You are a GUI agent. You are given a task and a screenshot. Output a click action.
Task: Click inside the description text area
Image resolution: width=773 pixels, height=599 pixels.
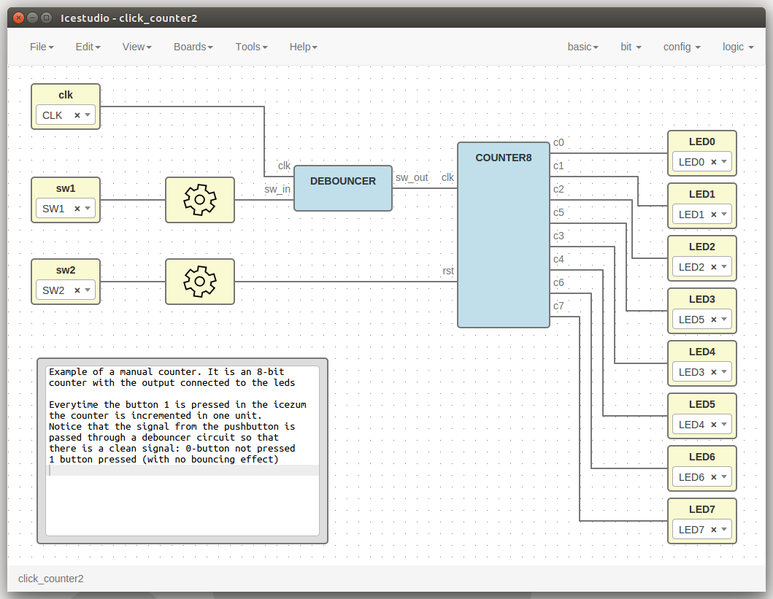coord(182,450)
